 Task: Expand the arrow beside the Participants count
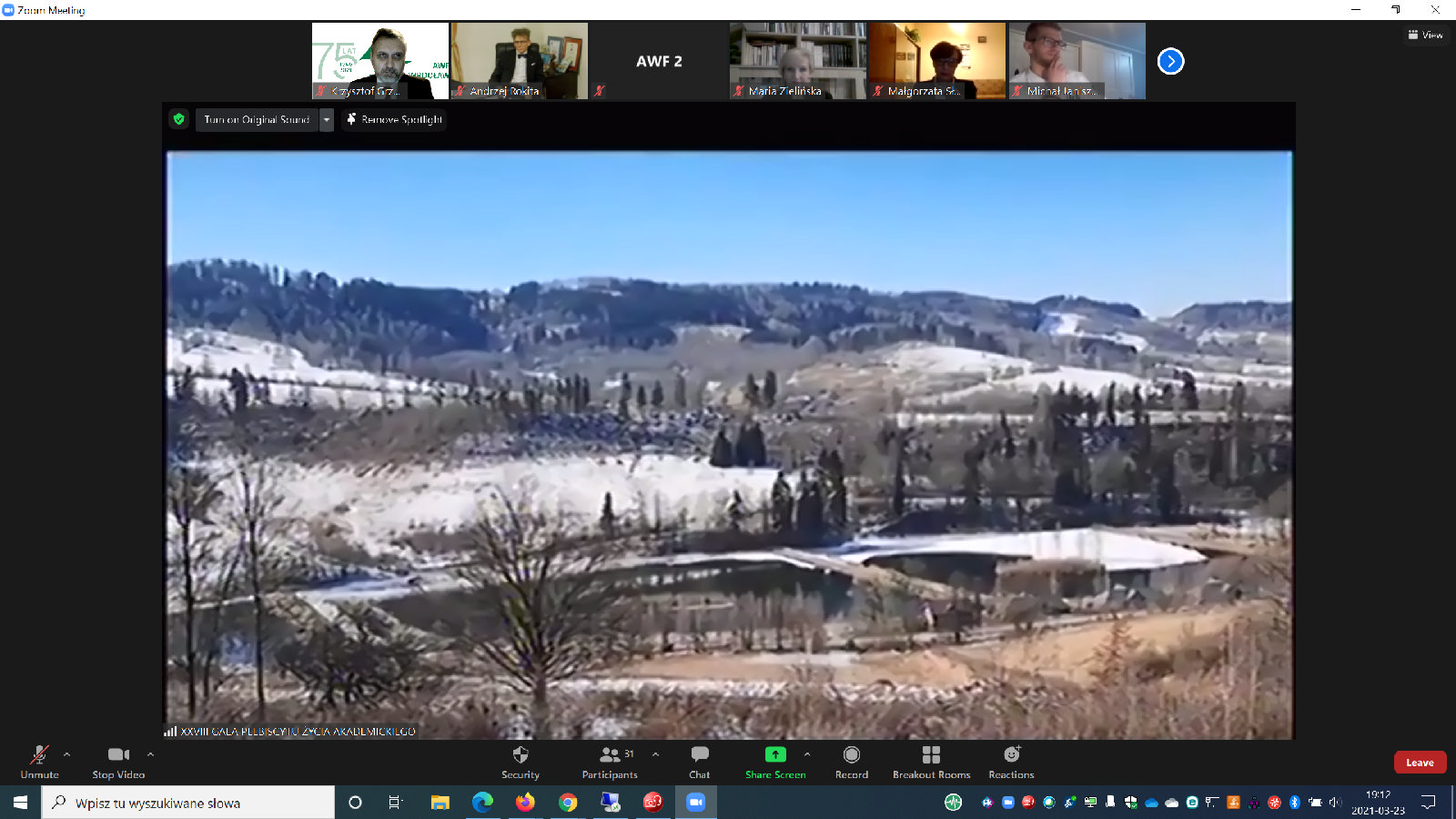(x=655, y=754)
